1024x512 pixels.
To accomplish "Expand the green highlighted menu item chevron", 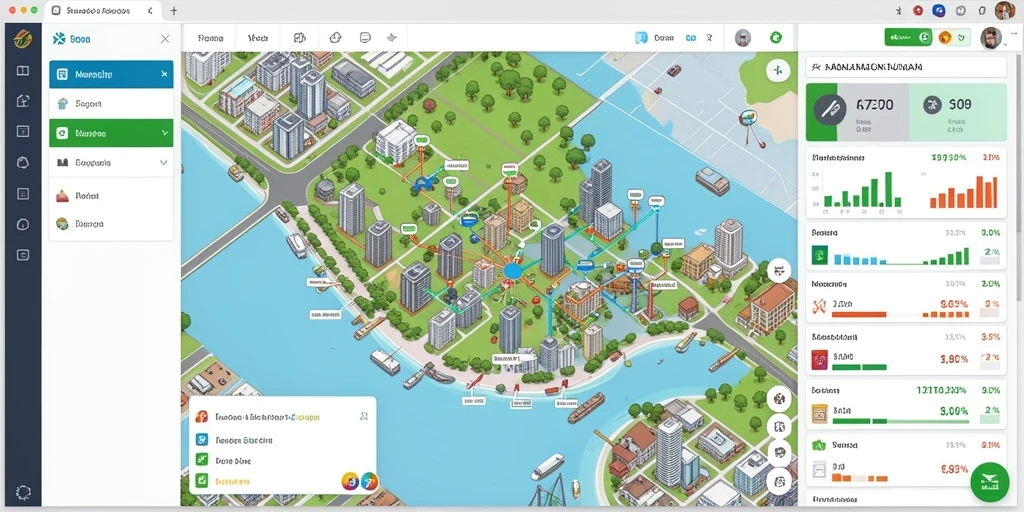I will (x=164, y=133).
